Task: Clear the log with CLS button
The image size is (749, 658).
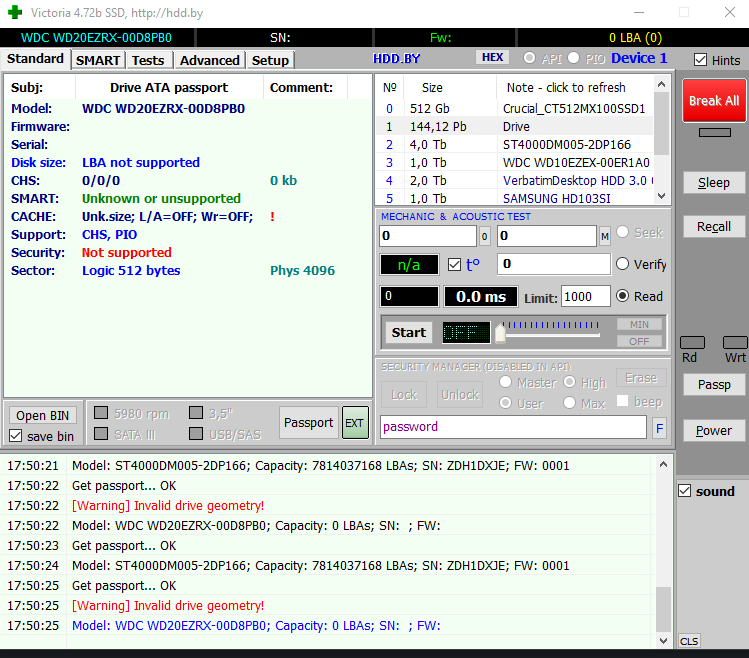Action: tap(689, 641)
